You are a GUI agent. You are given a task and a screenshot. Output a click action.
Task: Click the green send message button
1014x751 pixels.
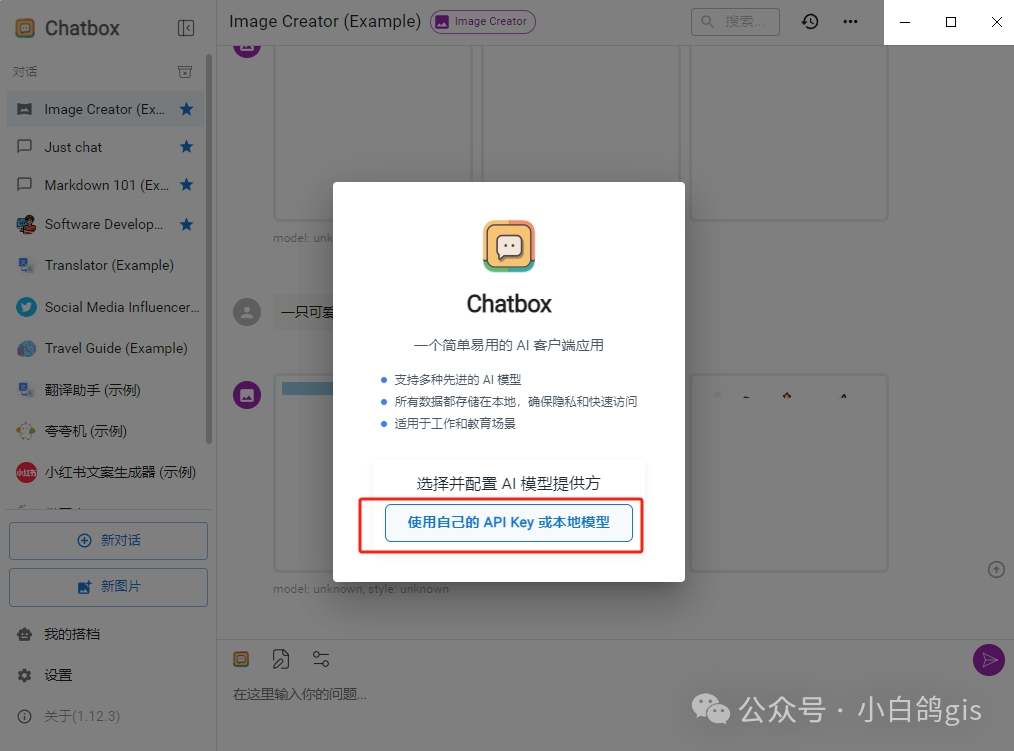(988, 660)
